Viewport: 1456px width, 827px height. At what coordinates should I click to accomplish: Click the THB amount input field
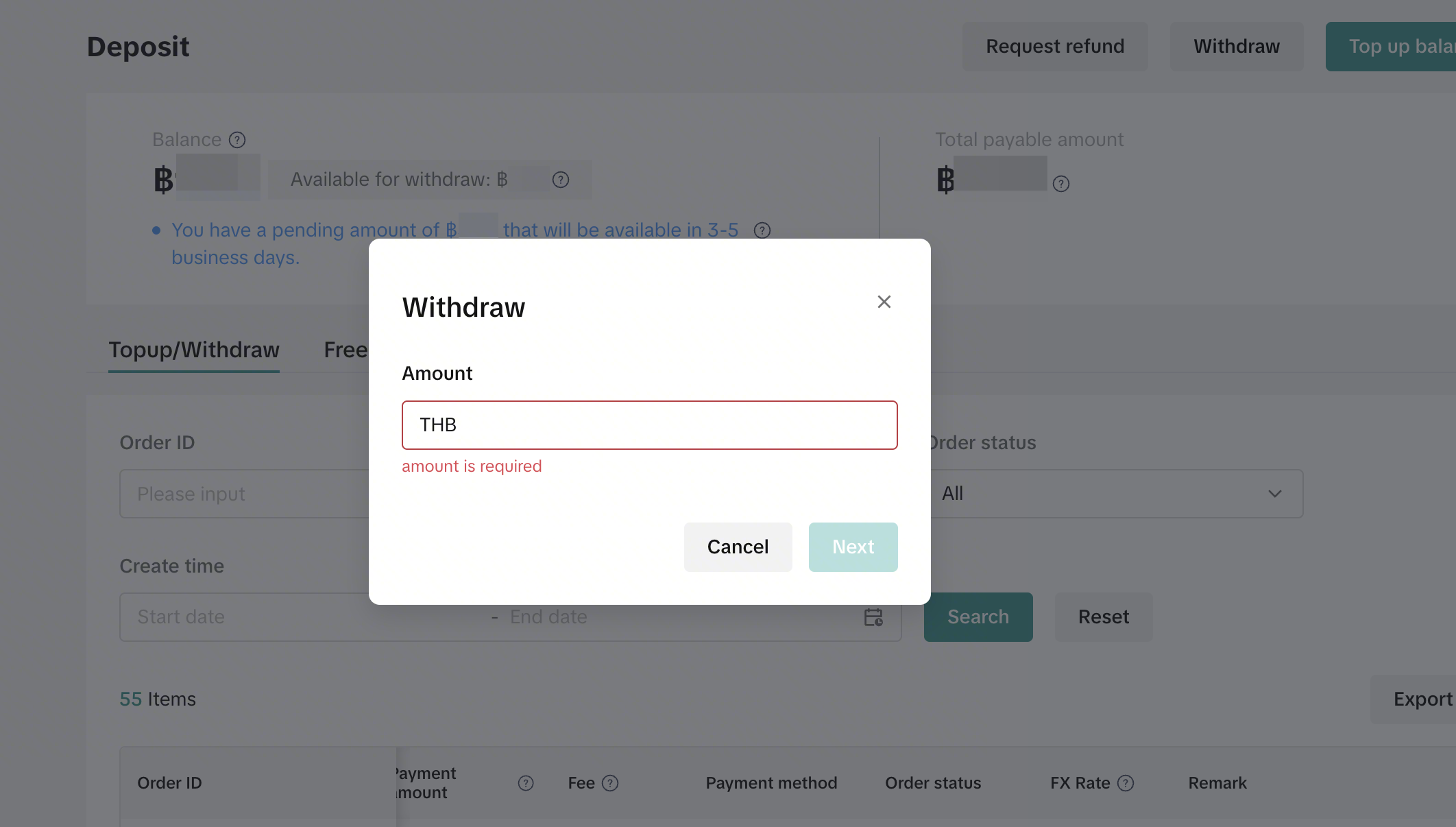(650, 425)
